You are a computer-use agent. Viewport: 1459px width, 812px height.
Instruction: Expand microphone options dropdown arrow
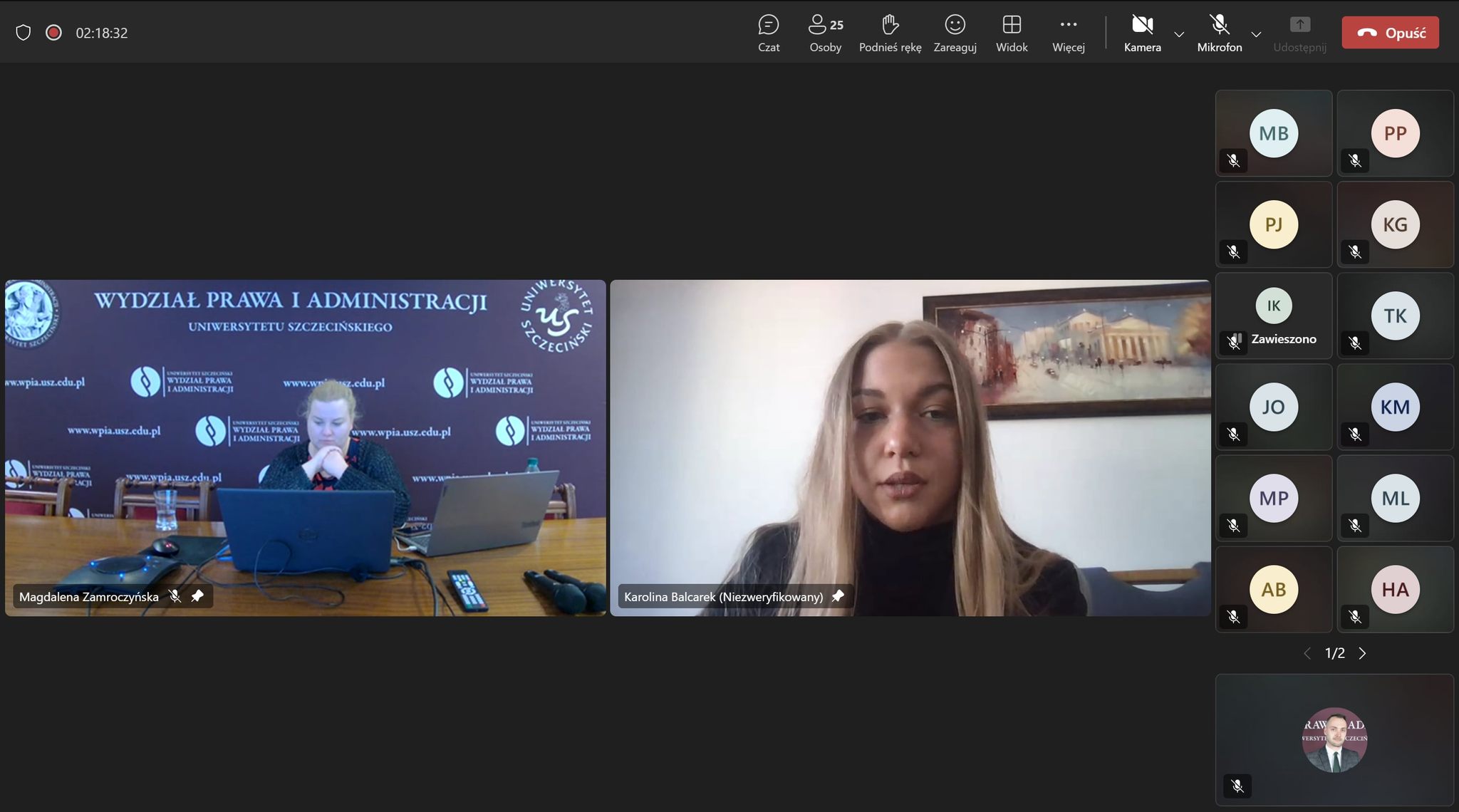click(x=1256, y=34)
